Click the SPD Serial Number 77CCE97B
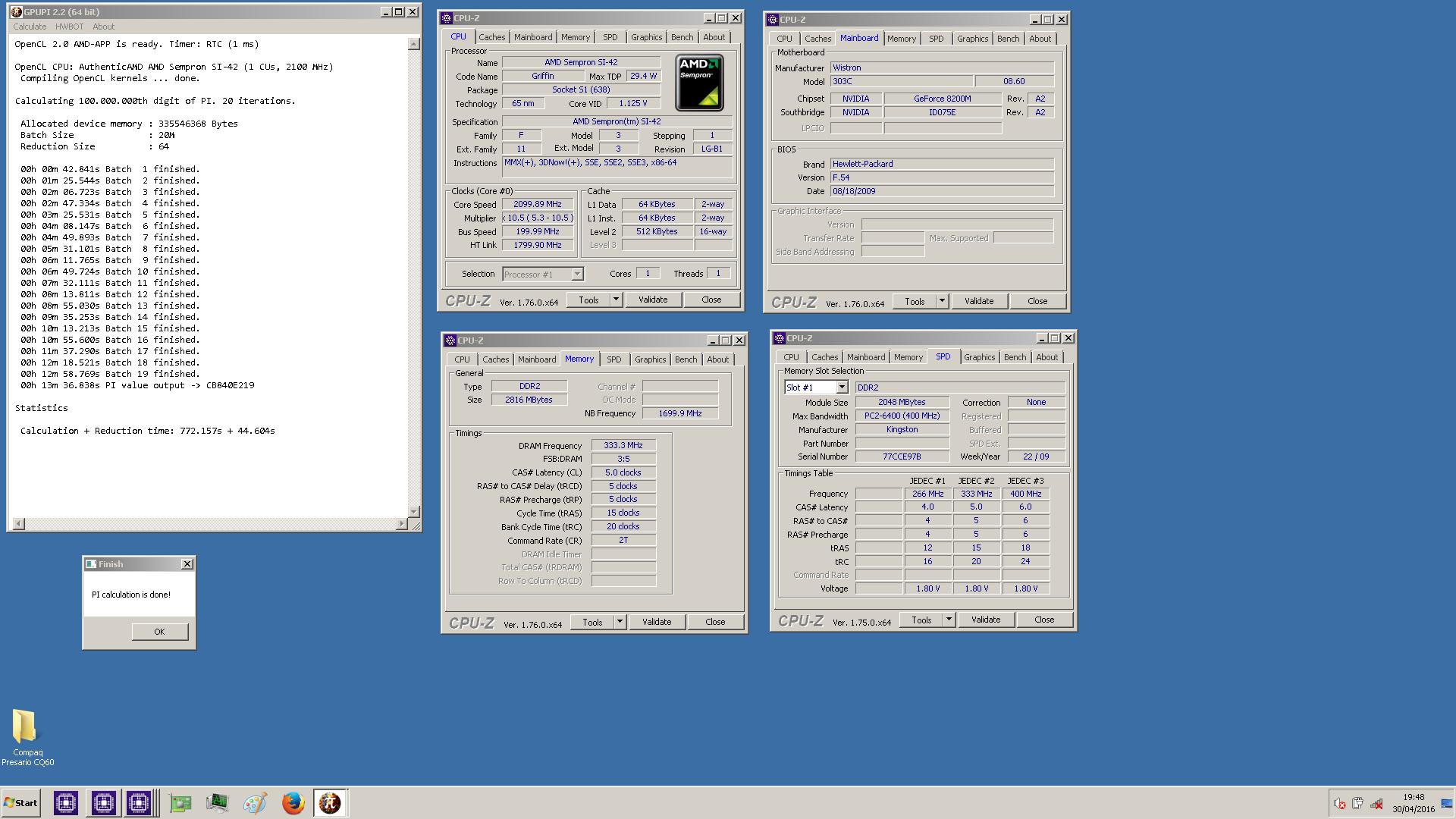This screenshot has height=819, width=1456. (902, 457)
